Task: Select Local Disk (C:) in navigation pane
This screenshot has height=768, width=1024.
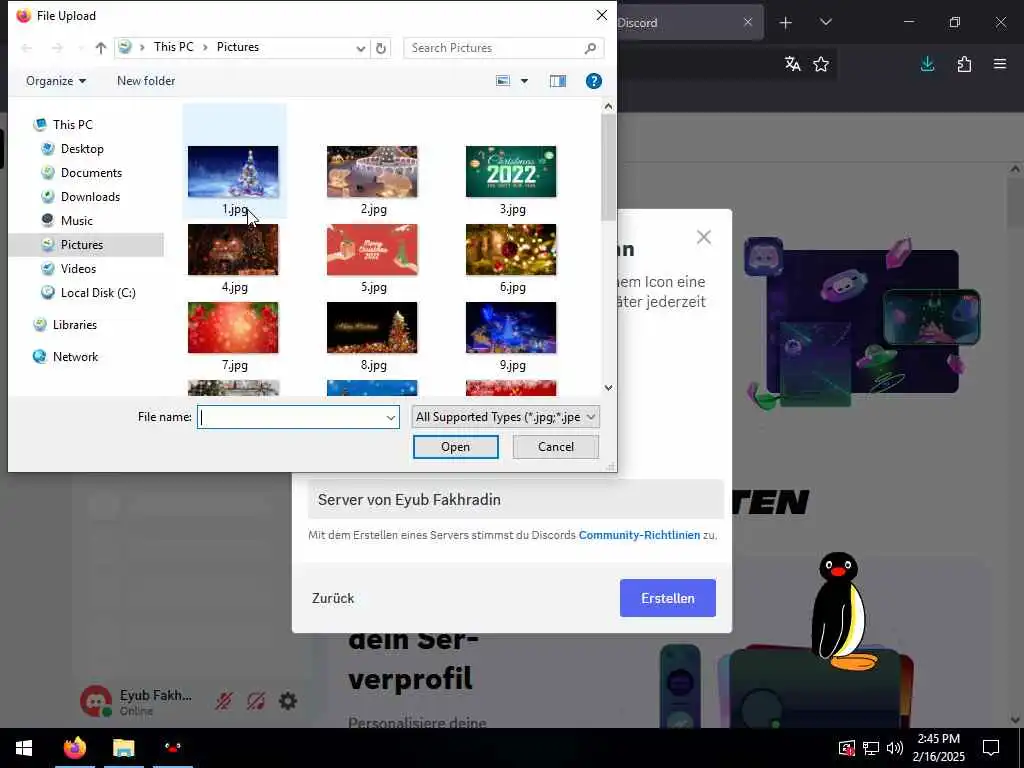Action: coord(98,293)
